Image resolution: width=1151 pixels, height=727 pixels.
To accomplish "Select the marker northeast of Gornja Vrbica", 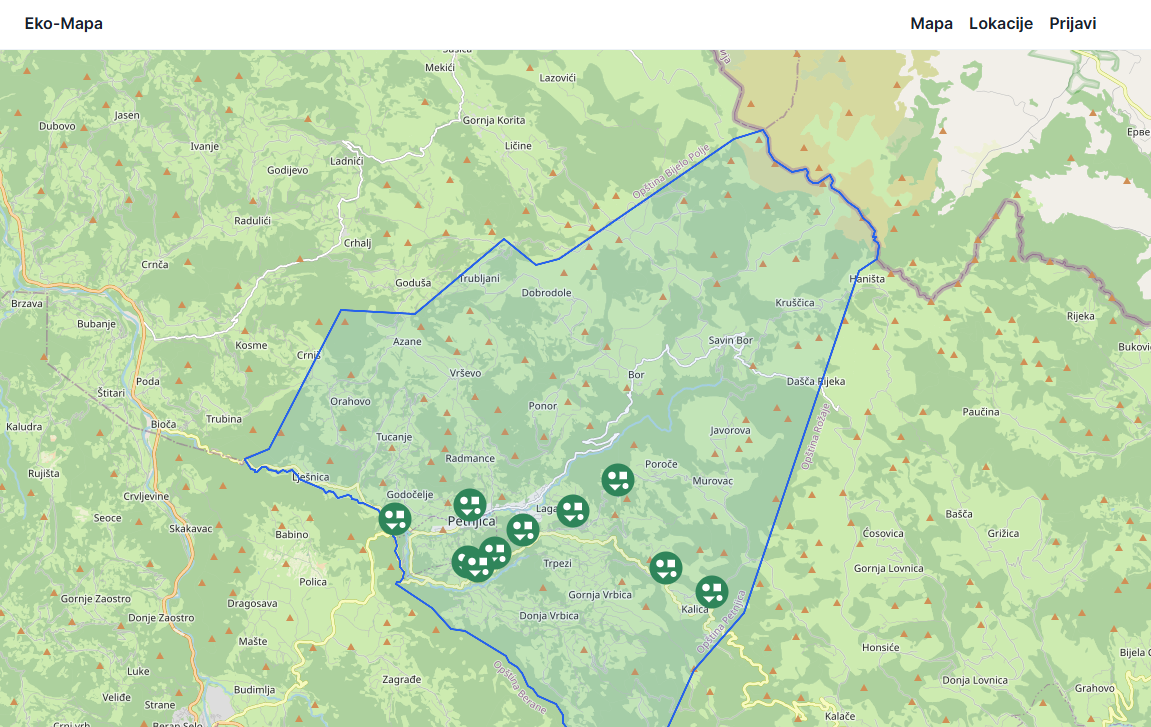I will 666,568.
